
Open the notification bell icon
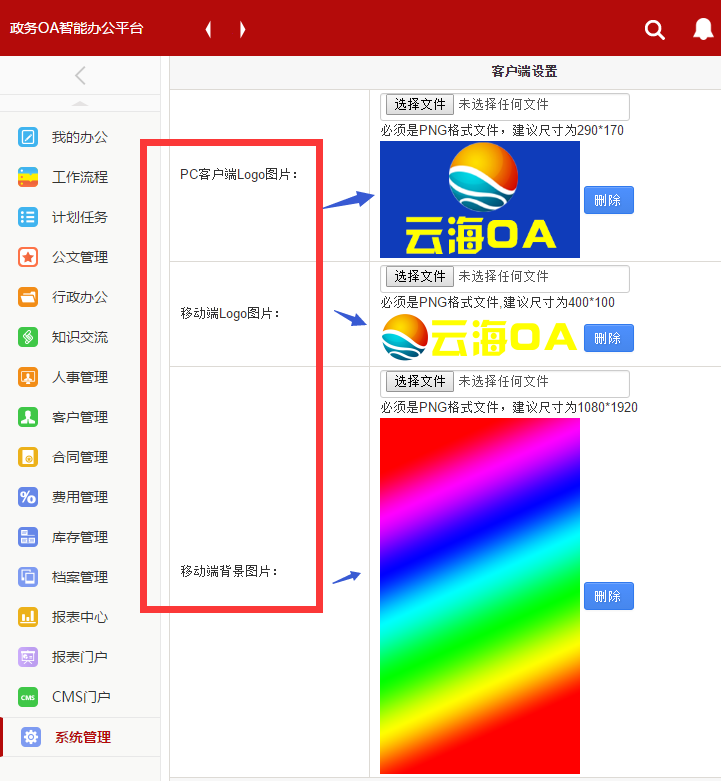coord(703,29)
